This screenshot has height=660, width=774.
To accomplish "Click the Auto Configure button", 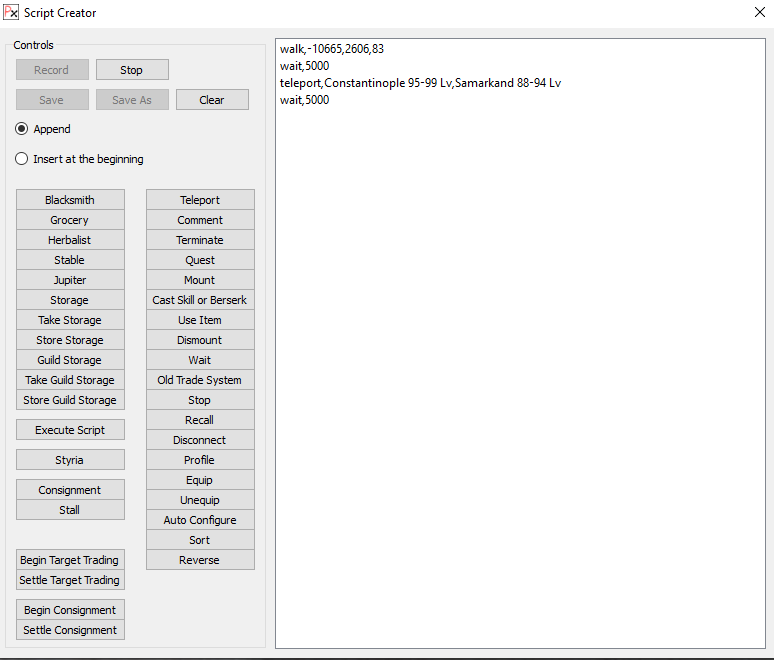I will (x=200, y=520).
